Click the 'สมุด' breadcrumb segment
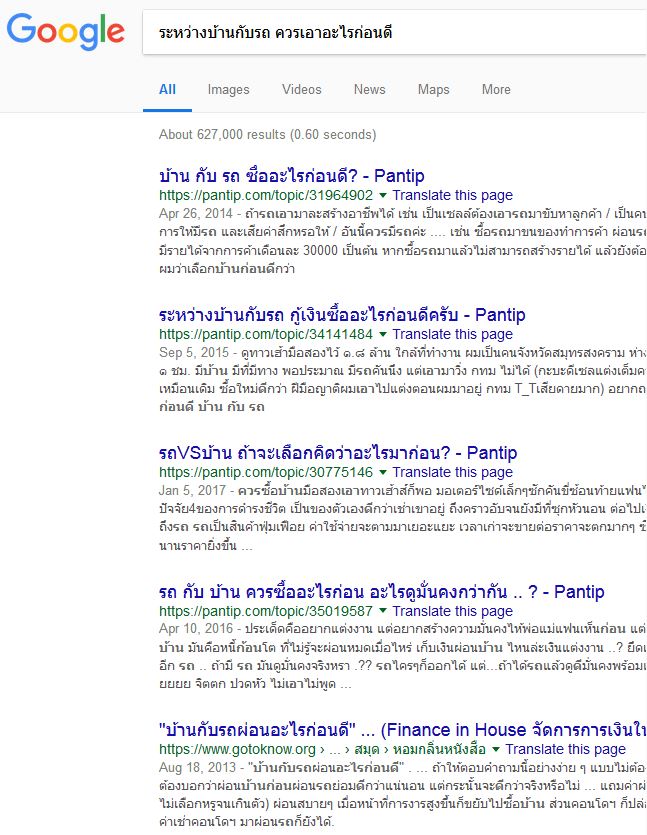Viewport: 647px width, 835px height. click(x=366, y=749)
